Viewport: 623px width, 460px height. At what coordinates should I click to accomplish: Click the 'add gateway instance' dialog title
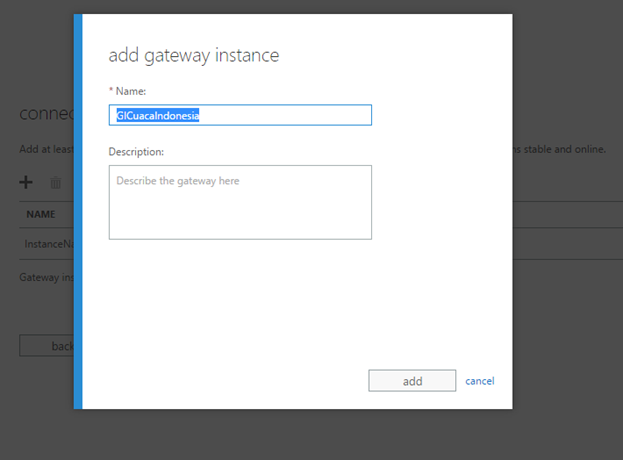click(x=193, y=55)
